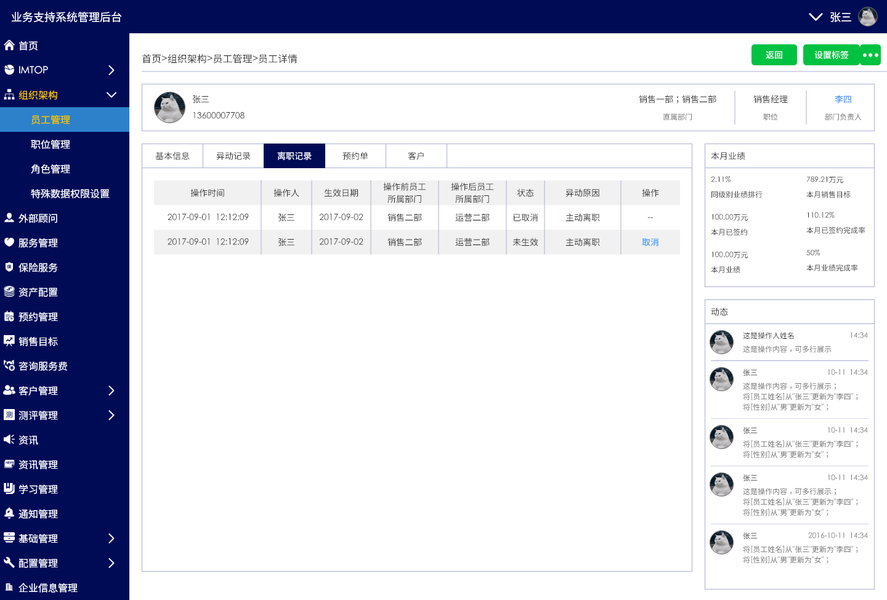Expand the 测评管理 chevron
This screenshot has height=600, width=887.
[111, 415]
